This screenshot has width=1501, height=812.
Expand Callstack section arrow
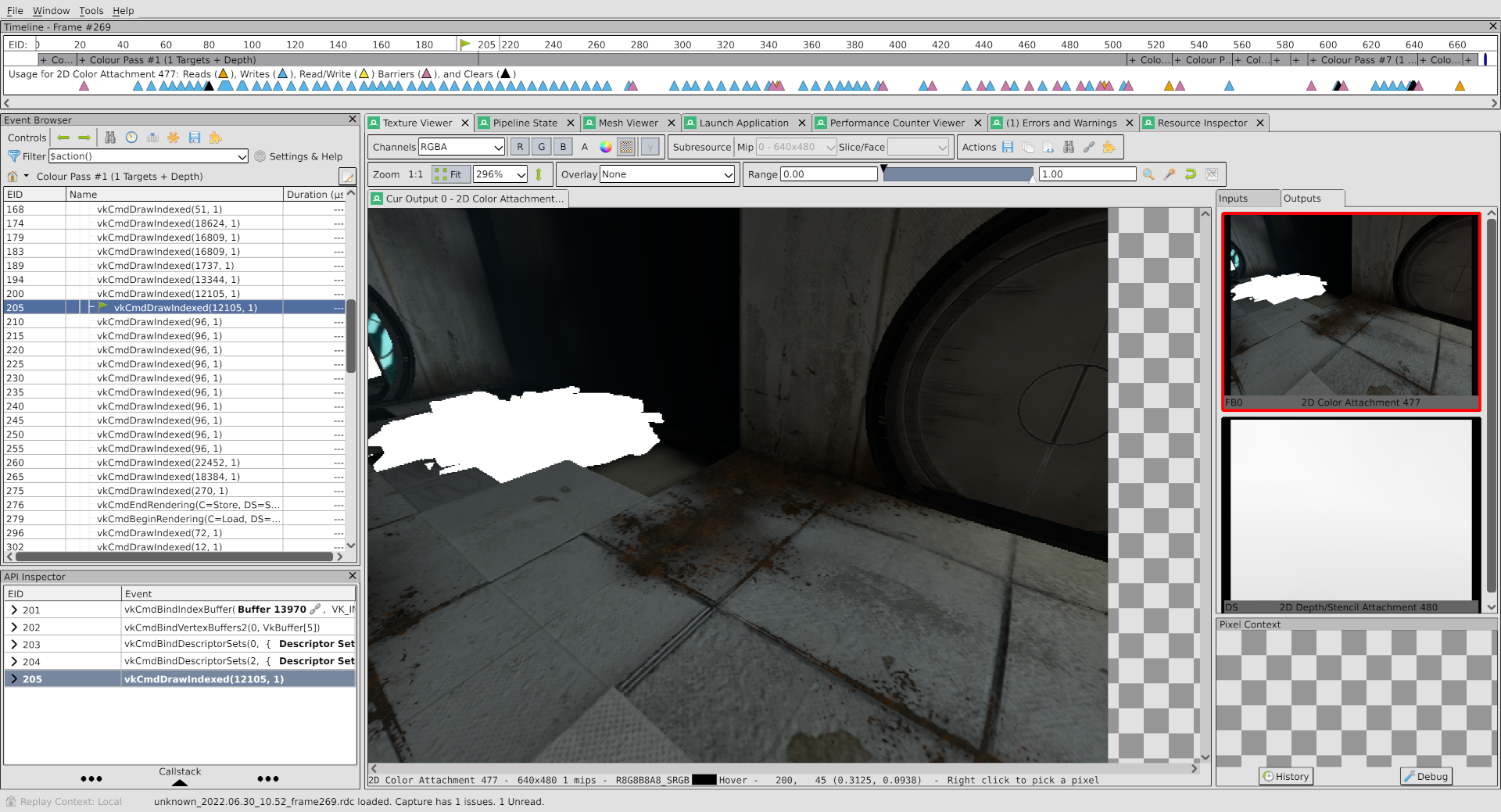[180, 782]
